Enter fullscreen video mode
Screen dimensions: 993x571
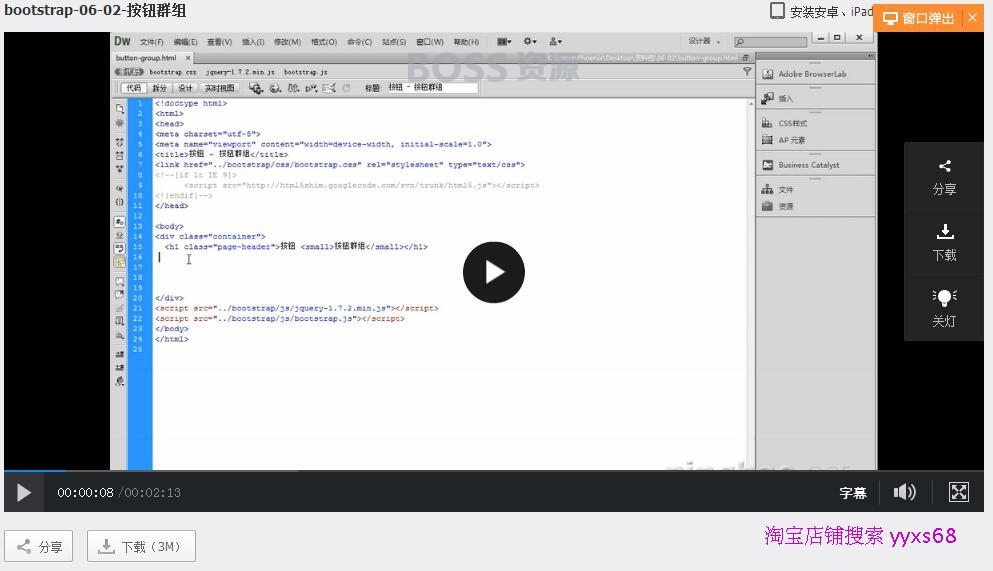pyautogui.click(x=958, y=492)
